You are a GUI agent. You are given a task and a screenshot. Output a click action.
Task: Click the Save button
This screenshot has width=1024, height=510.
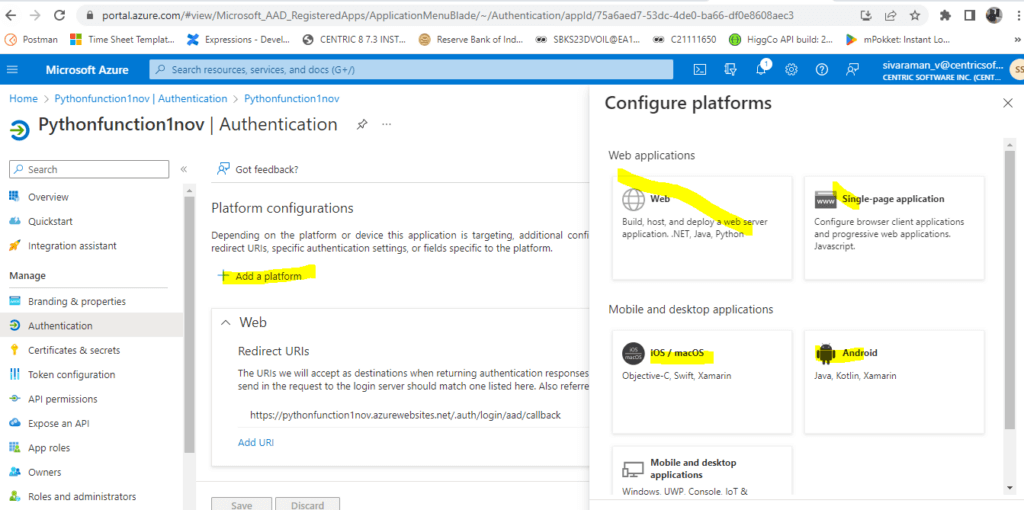point(241,505)
